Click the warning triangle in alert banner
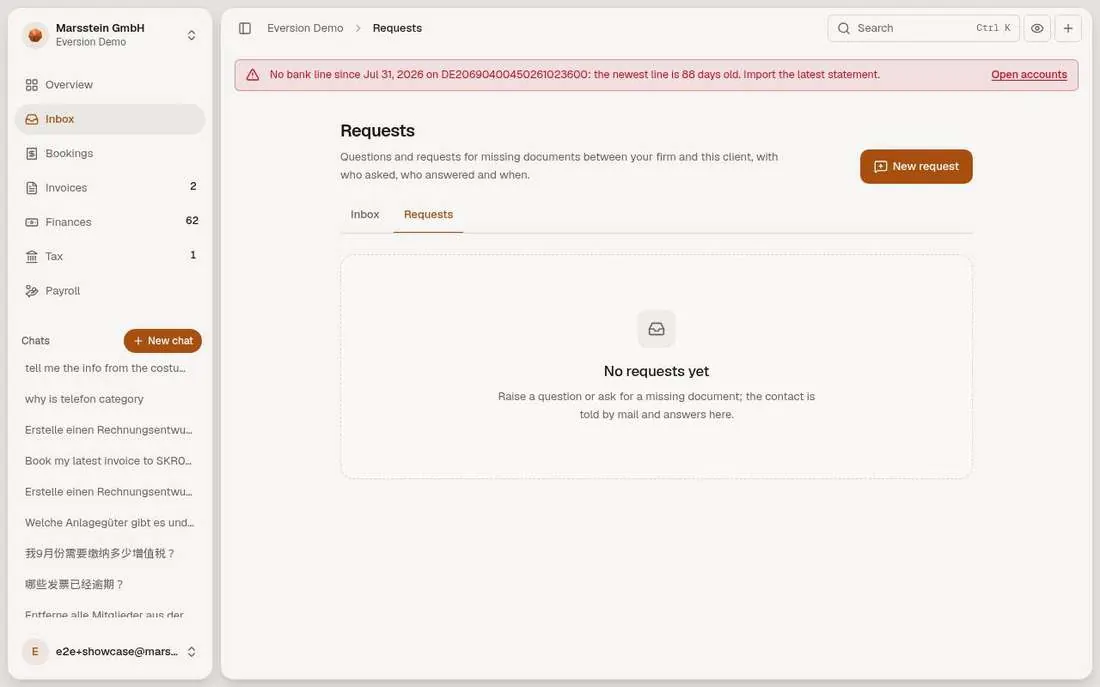The image size is (1100, 687). (x=253, y=75)
